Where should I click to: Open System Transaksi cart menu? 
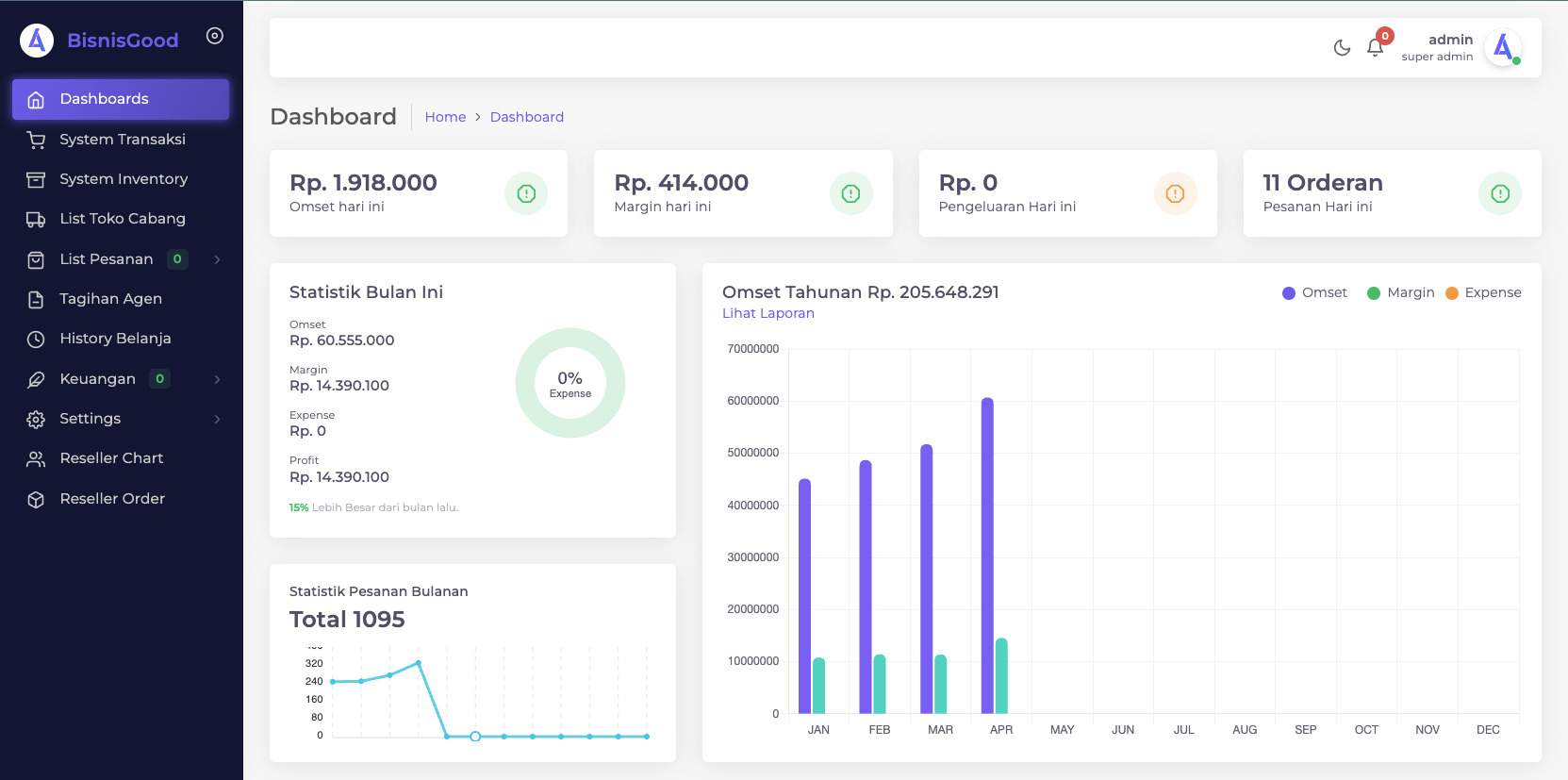[x=122, y=140]
